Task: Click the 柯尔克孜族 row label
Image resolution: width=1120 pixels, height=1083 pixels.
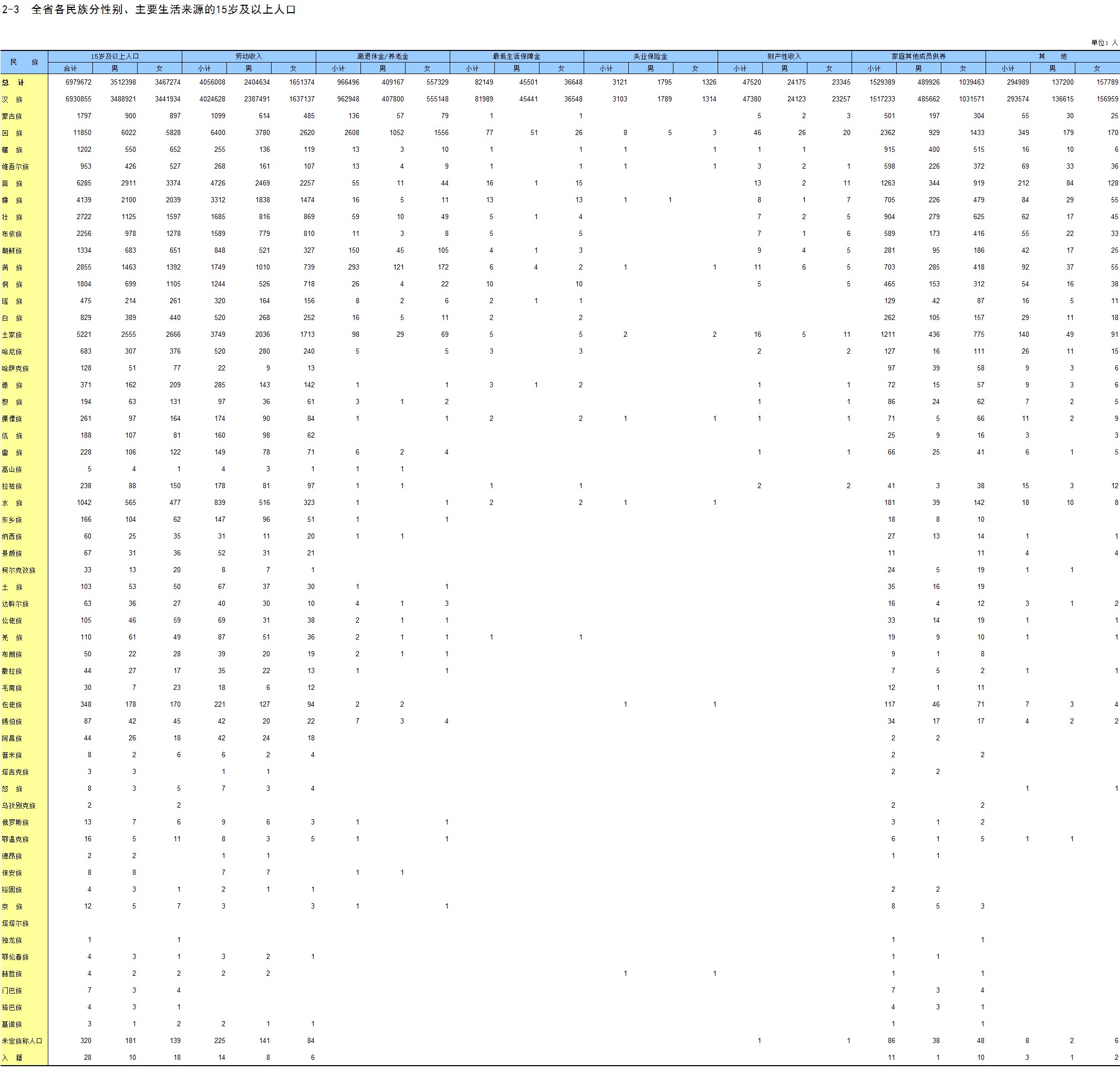Action: [18, 570]
